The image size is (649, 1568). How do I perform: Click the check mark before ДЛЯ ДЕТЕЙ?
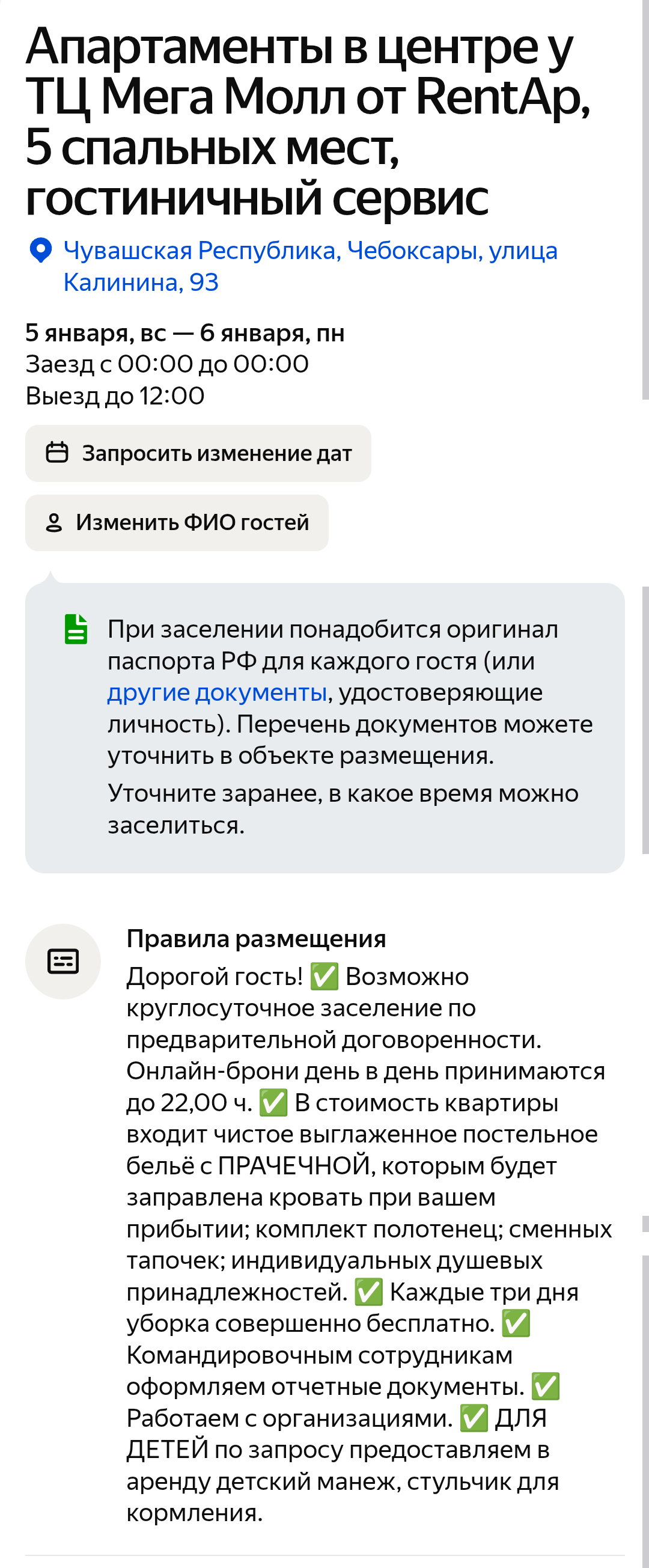click(x=474, y=1418)
